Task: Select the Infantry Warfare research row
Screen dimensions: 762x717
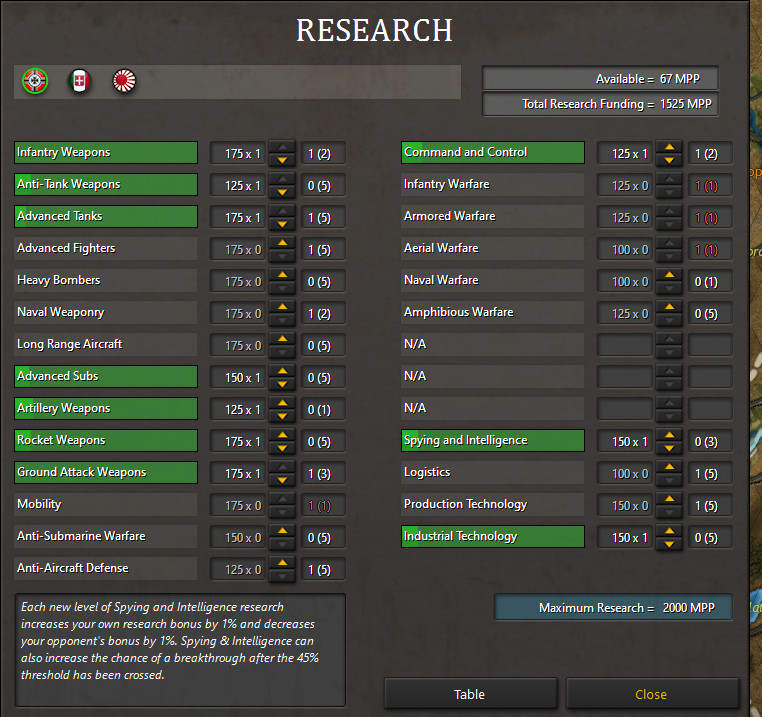Action: (x=493, y=185)
